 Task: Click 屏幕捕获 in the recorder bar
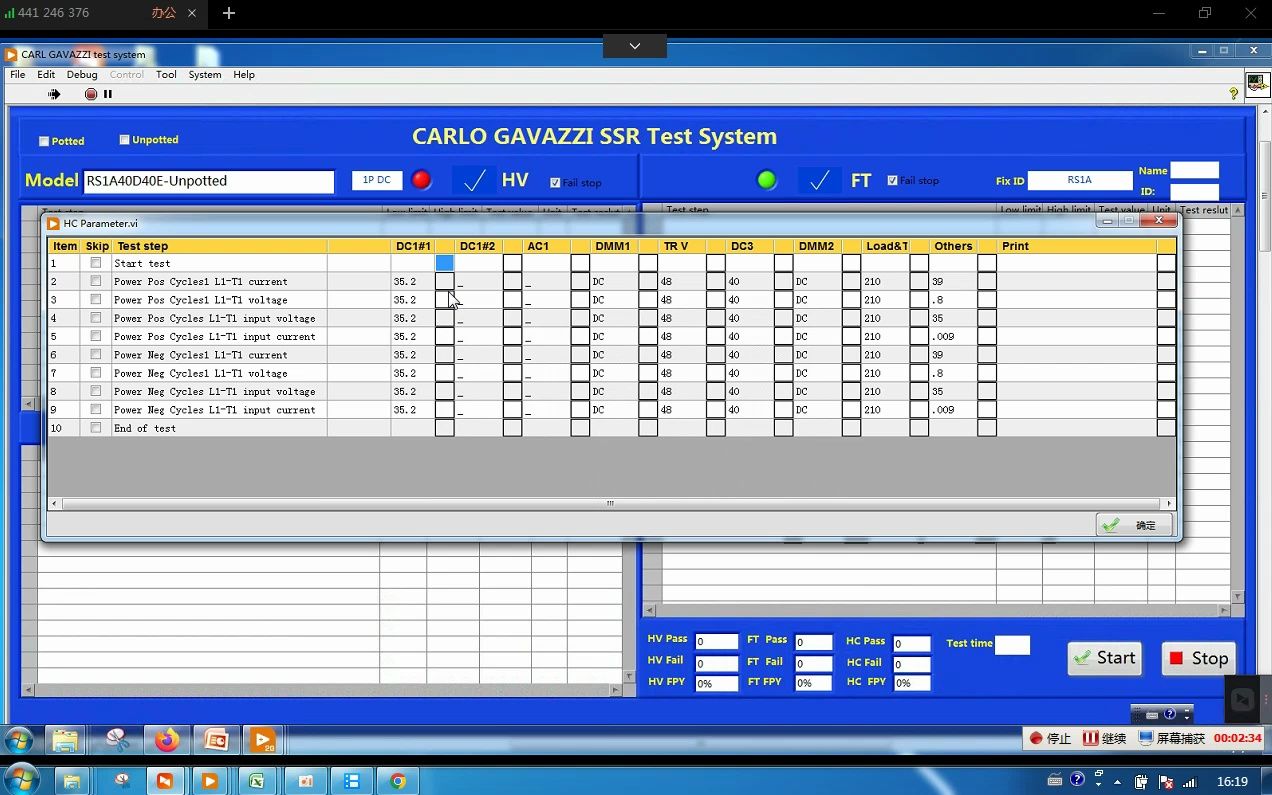coord(1172,739)
